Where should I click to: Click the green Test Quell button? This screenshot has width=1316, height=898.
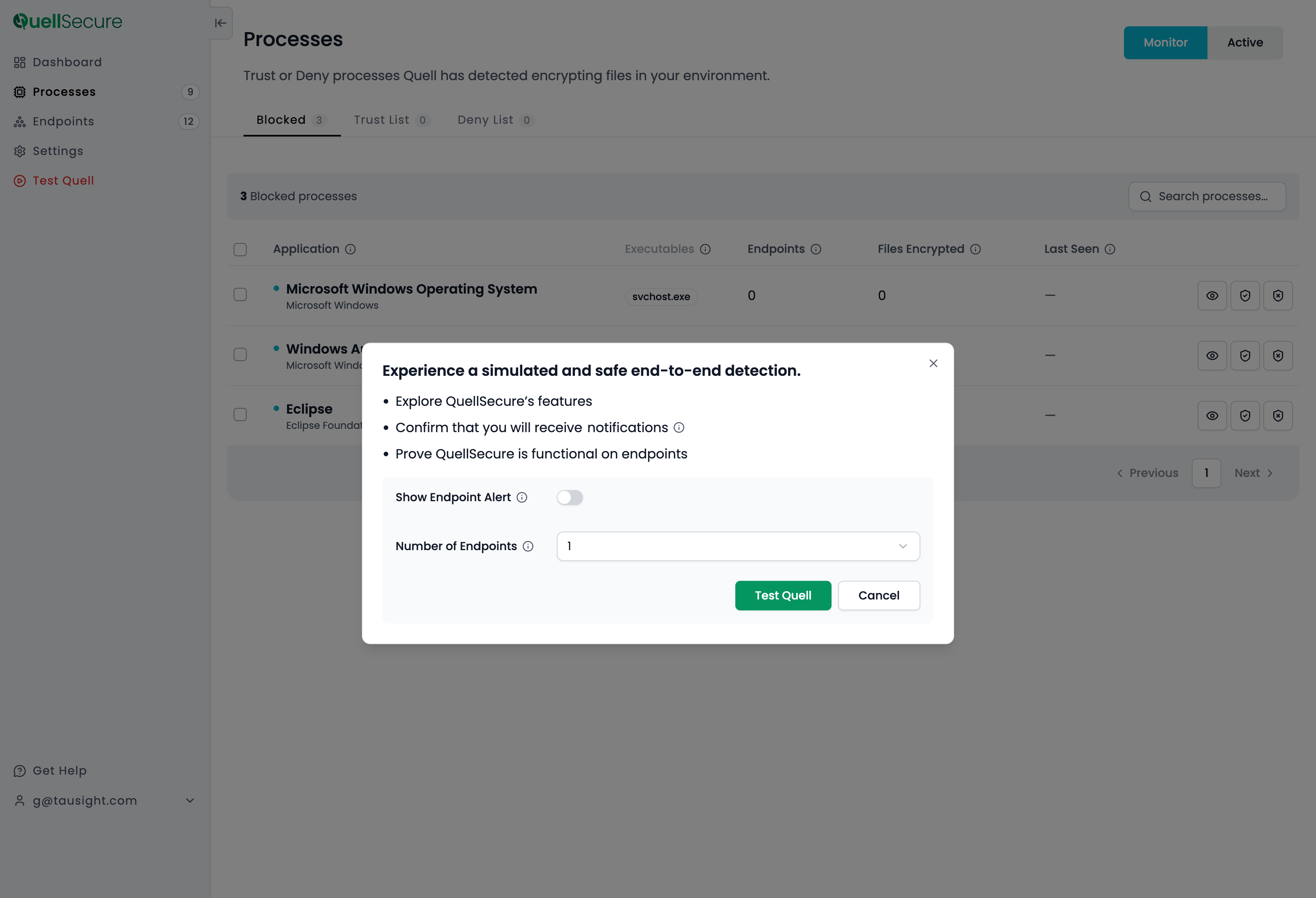click(x=783, y=596)
